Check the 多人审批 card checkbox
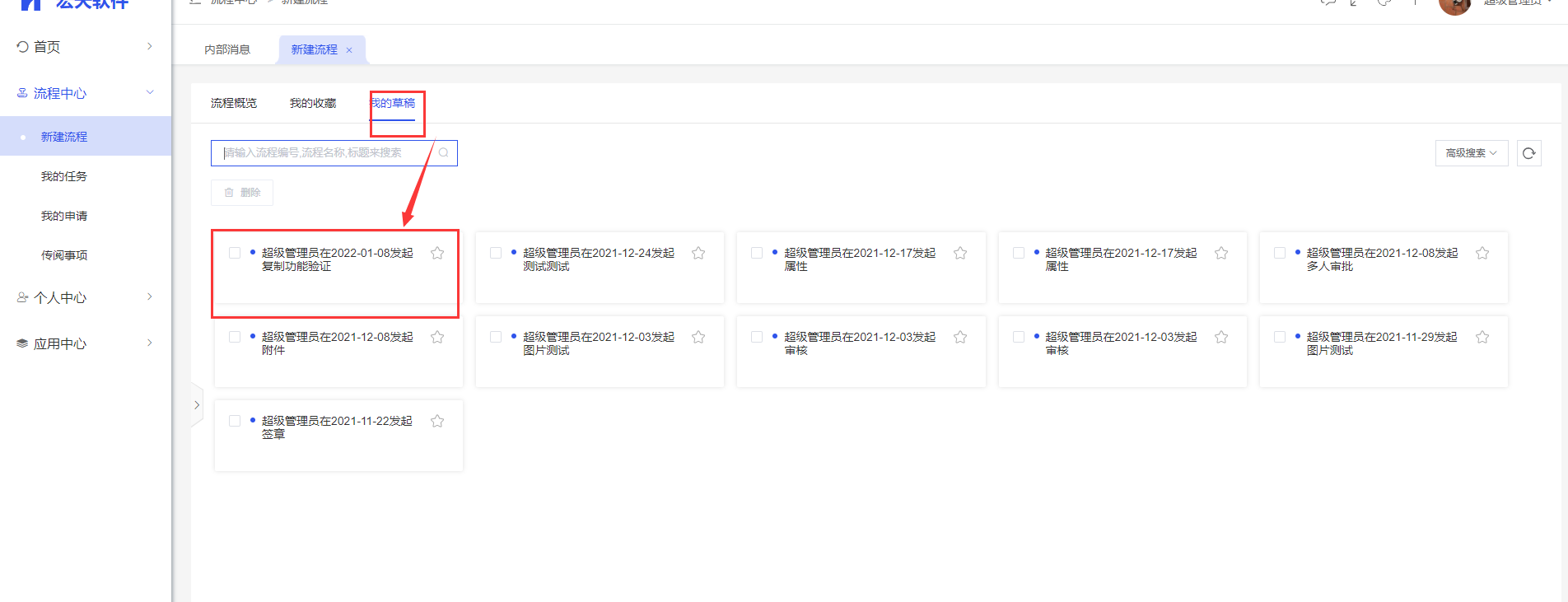Image resolution: width=1568 pixels, height=602 pixels. point(1280,253)
